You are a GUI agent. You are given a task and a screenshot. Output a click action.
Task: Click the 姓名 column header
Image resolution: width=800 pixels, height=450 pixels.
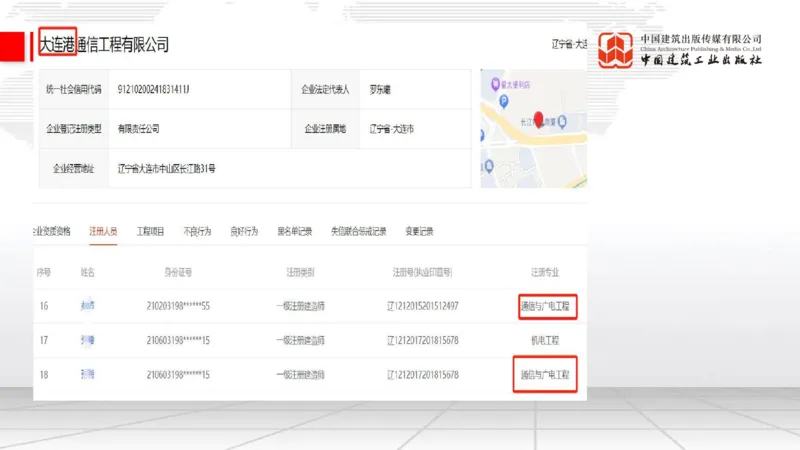pyautogui.click(x=88, y=272)
